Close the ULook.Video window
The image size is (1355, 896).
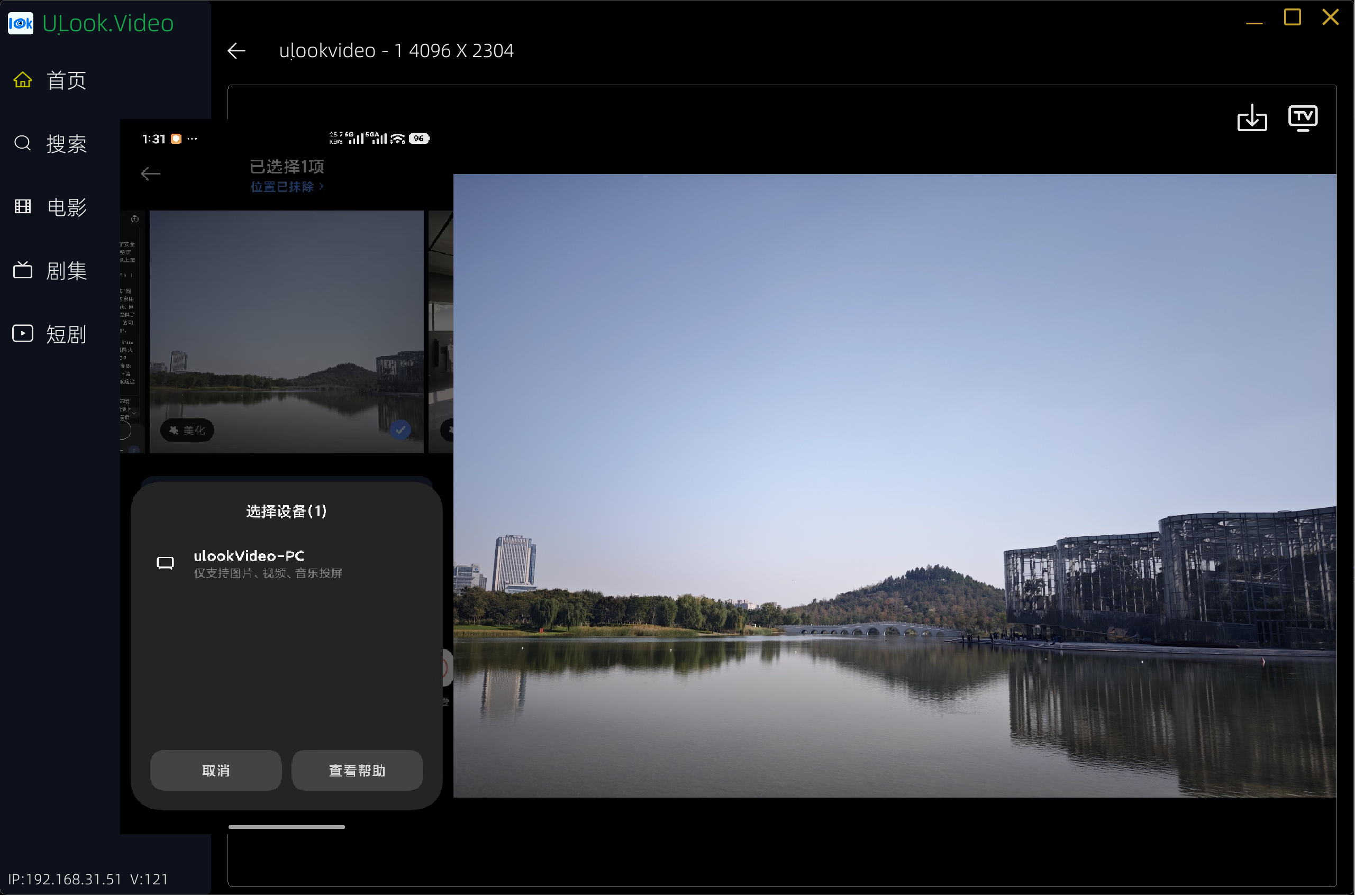click(1331, 17)
